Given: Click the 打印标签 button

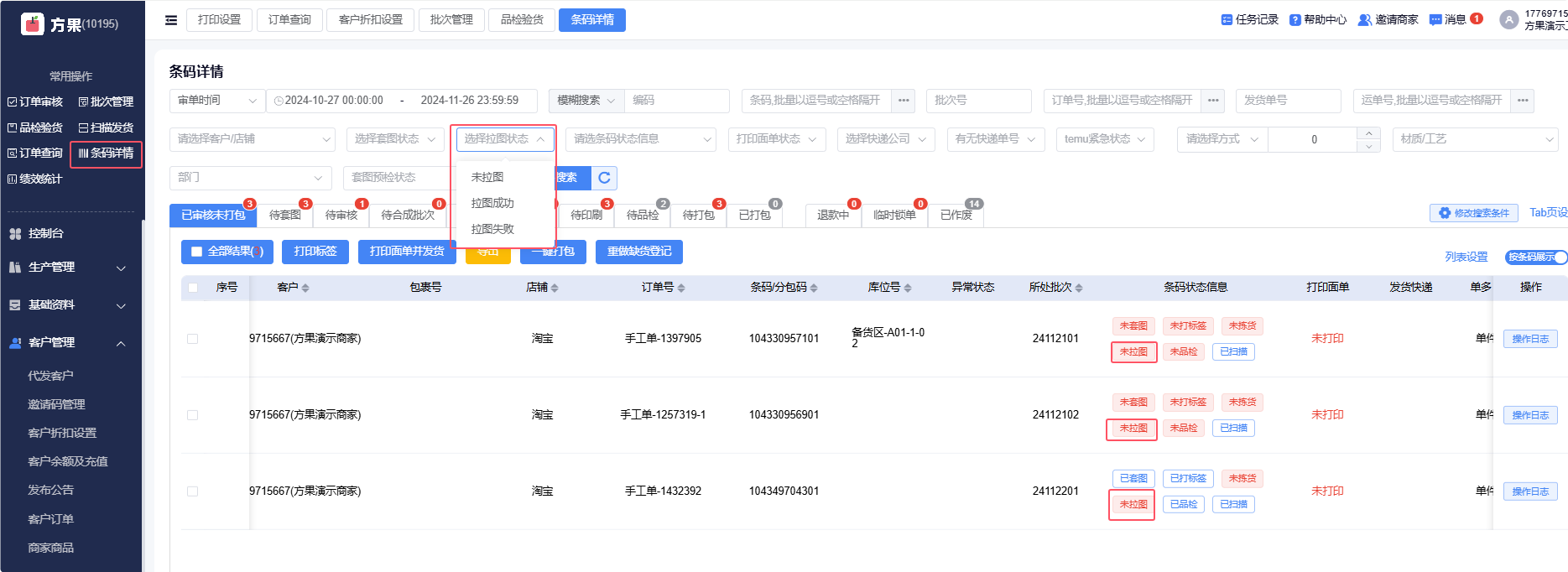Looking at the screenshot, I should pos(315,252).
